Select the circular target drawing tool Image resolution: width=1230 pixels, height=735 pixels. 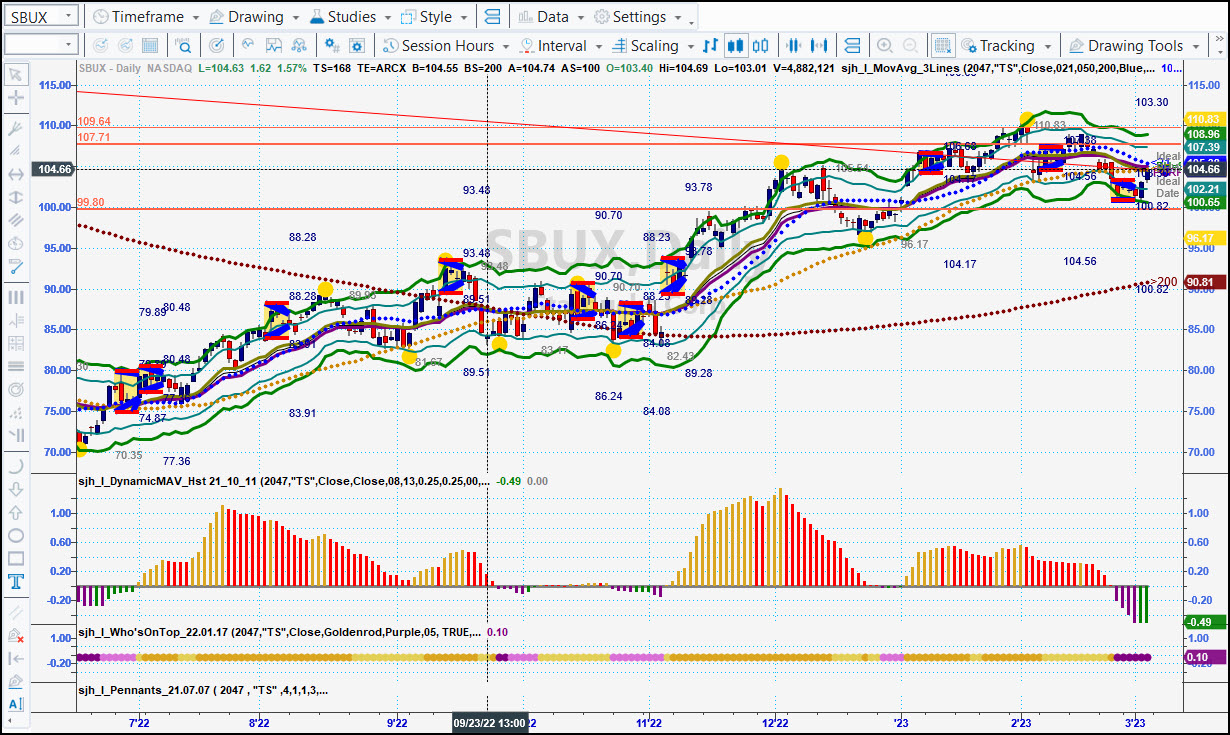click(x=16, y=389)
